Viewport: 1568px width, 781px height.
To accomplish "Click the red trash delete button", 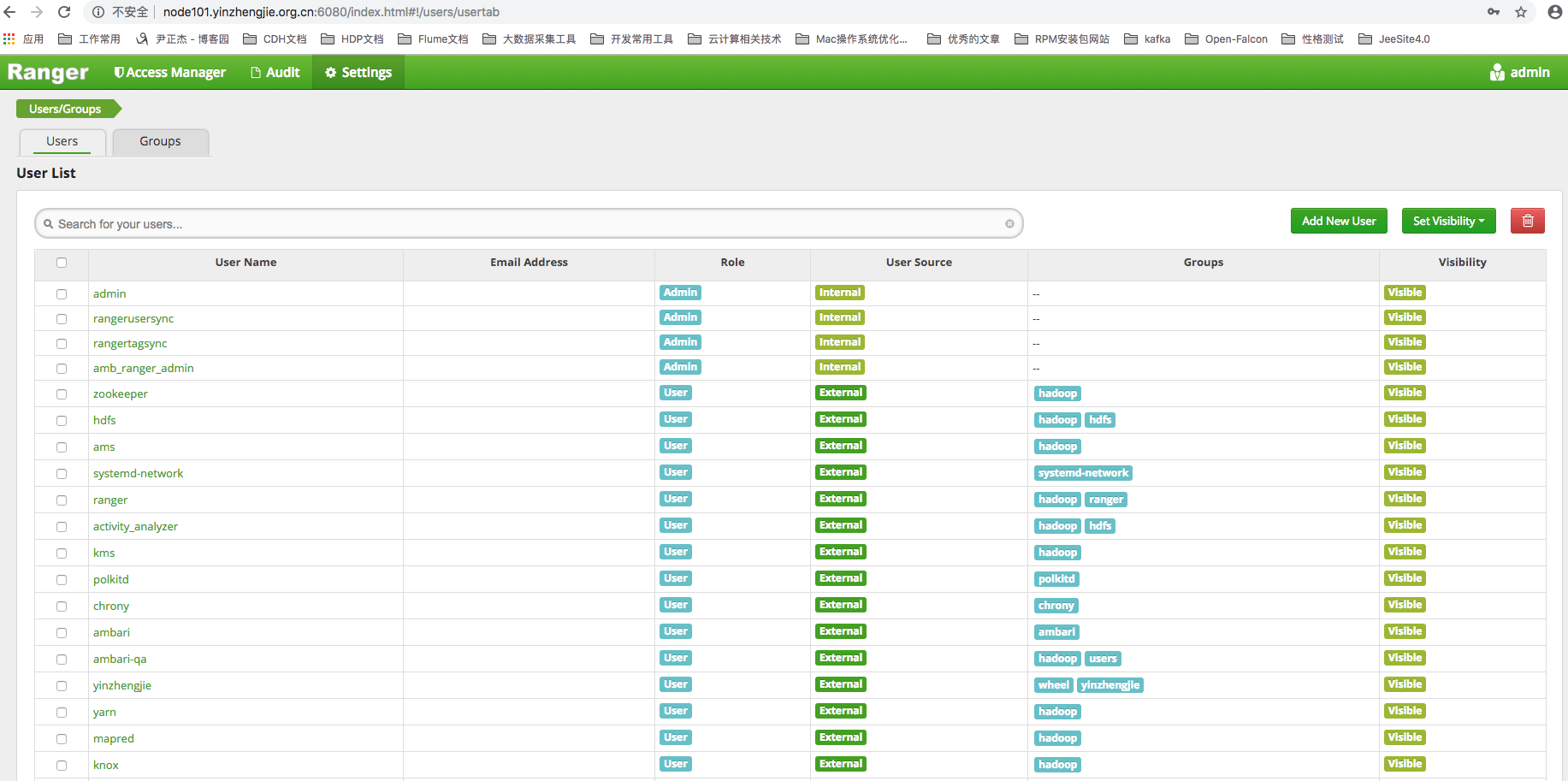I will coord(1528,221).
